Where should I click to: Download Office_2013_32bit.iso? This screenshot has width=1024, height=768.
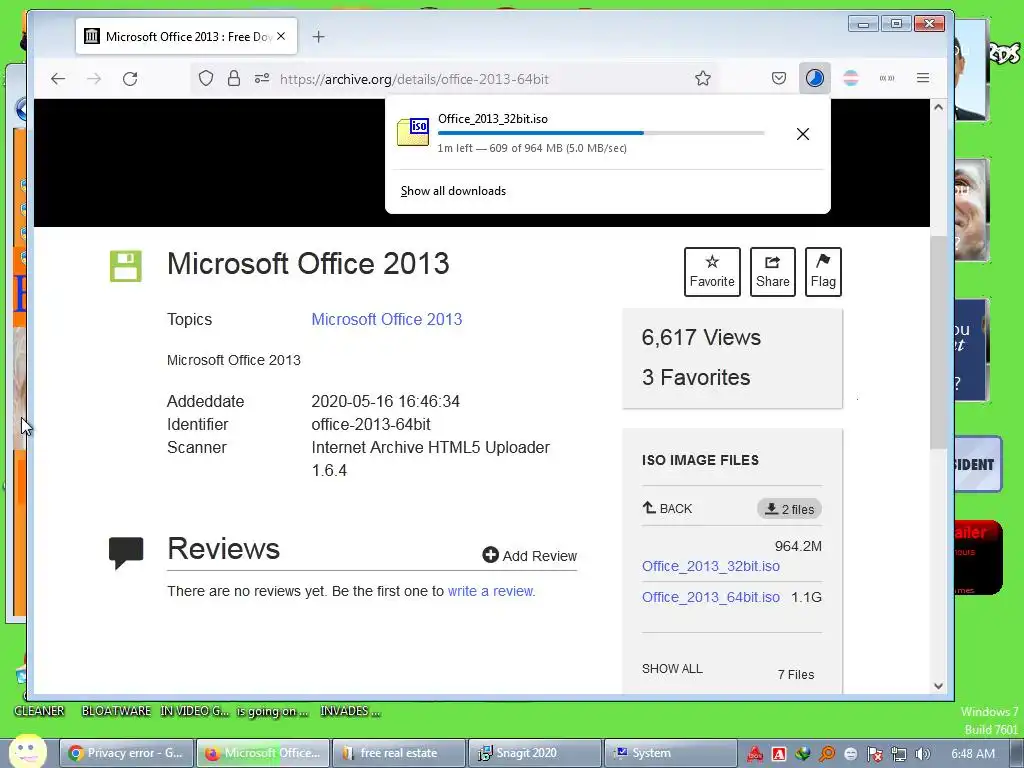click(x=711, y=566)
